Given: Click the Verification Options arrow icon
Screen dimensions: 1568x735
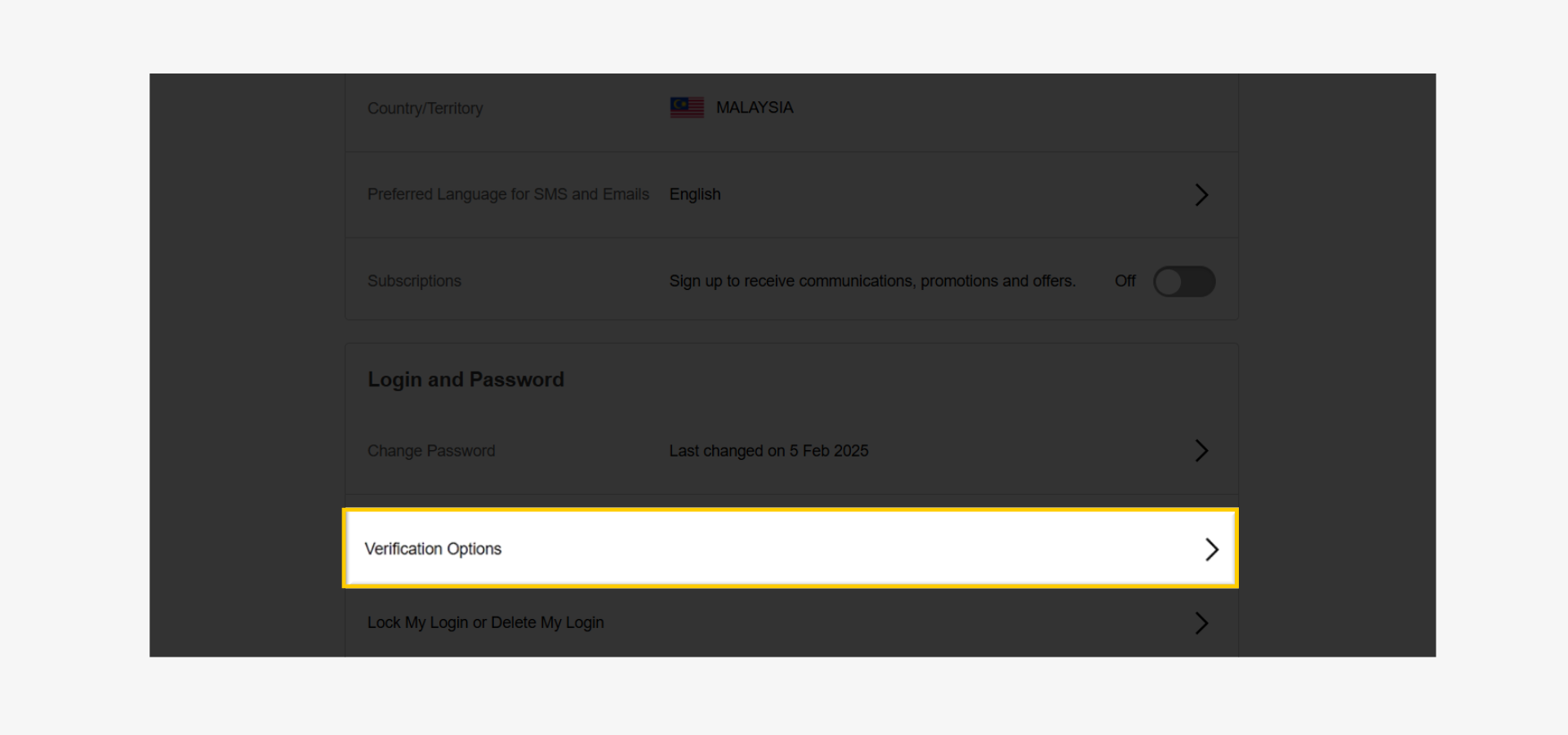Looking at the screenshot, I should pos(1212,550).
